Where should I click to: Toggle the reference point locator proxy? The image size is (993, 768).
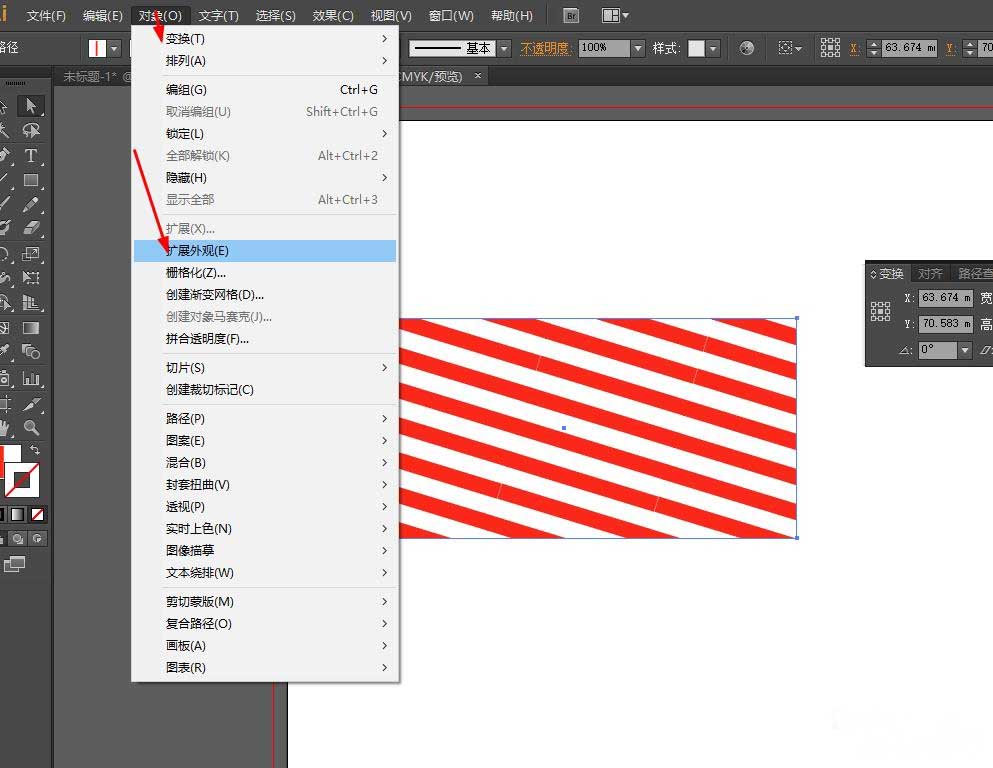(x=830, y=47)
